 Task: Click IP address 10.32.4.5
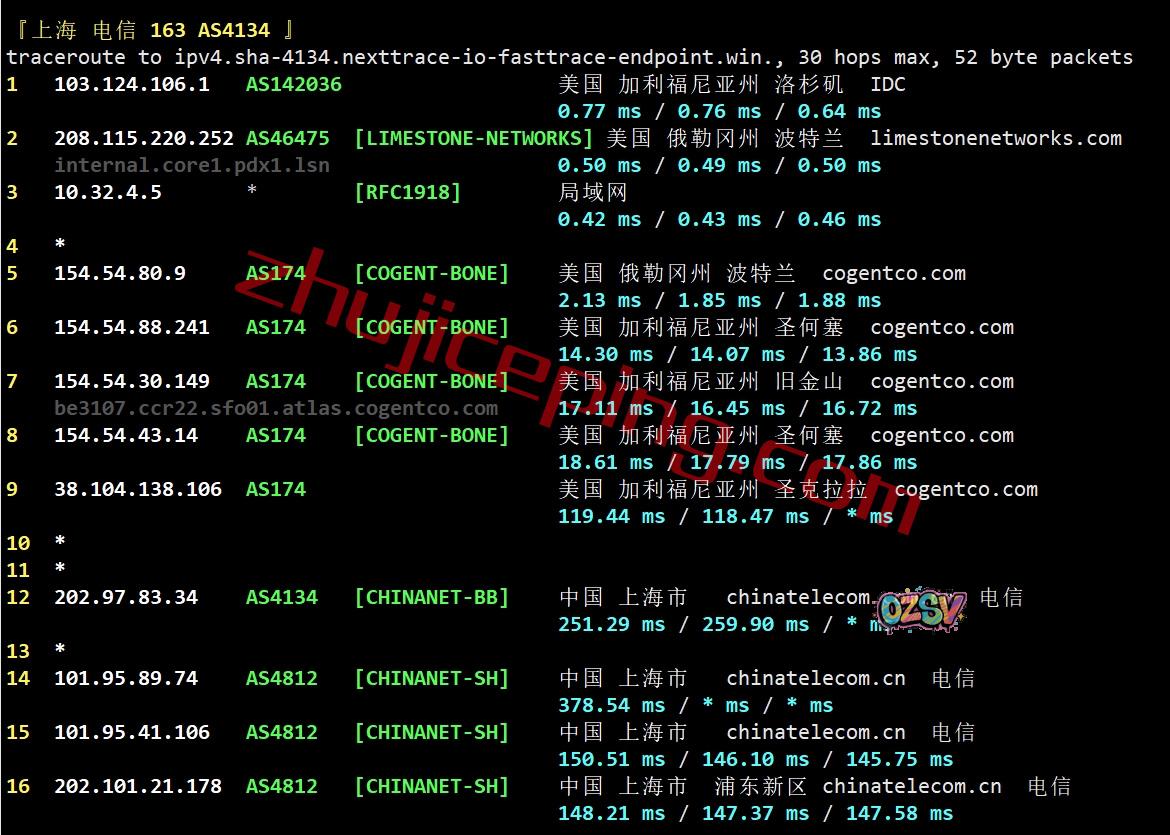107,192
